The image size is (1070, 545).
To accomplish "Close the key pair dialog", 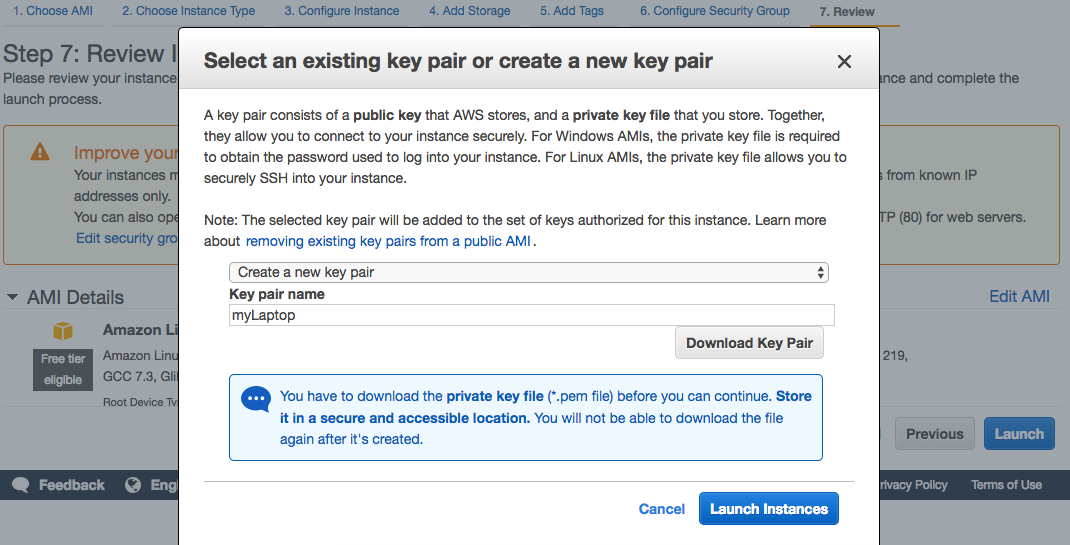I will tap(844, 62).
